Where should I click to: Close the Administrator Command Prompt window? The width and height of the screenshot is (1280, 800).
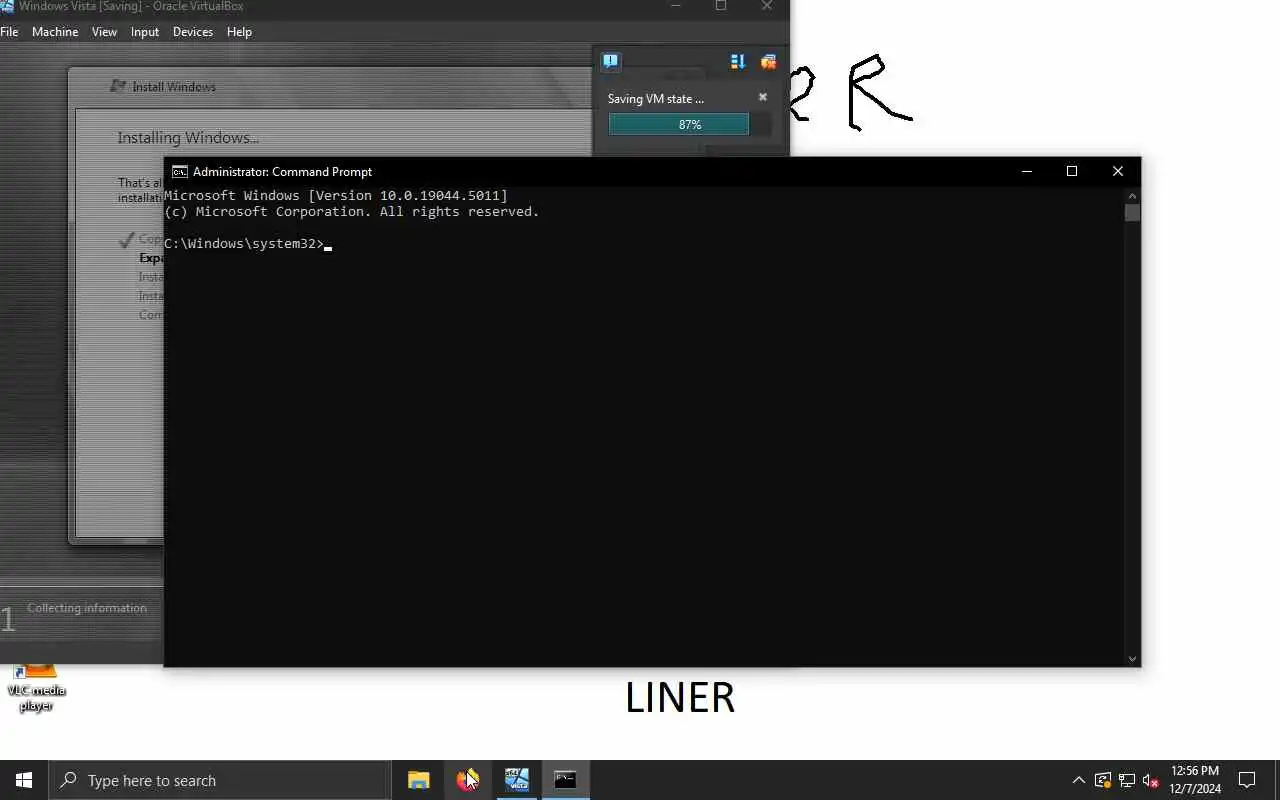1118,172
